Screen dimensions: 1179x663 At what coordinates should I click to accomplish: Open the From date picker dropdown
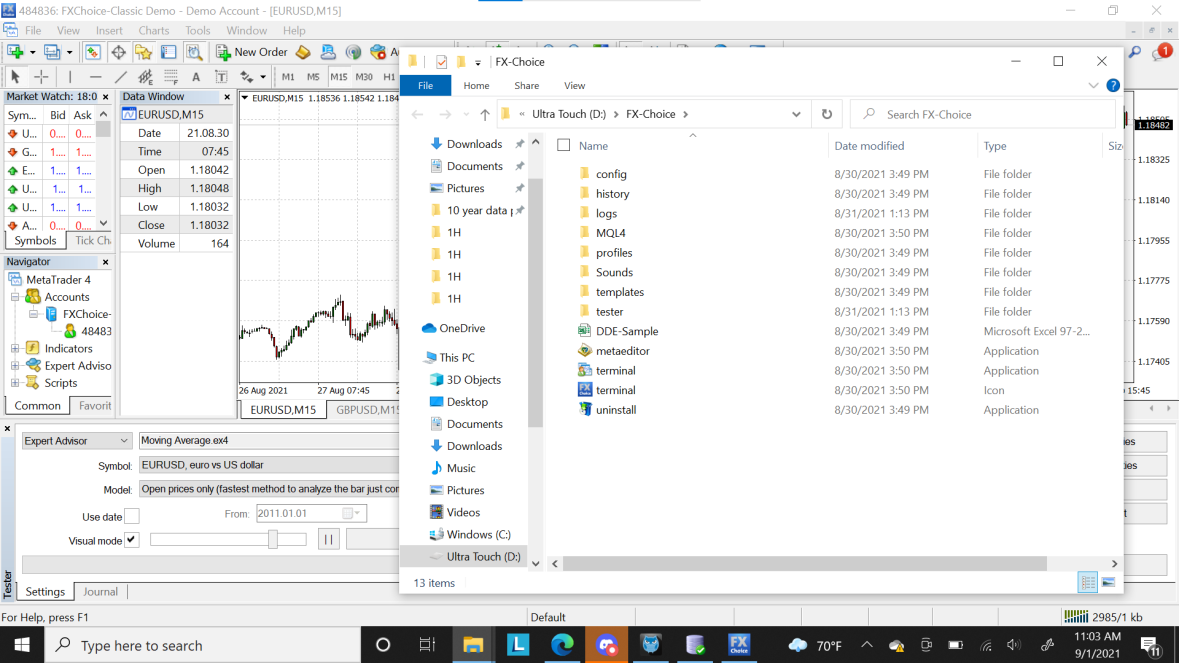[352, 513]
